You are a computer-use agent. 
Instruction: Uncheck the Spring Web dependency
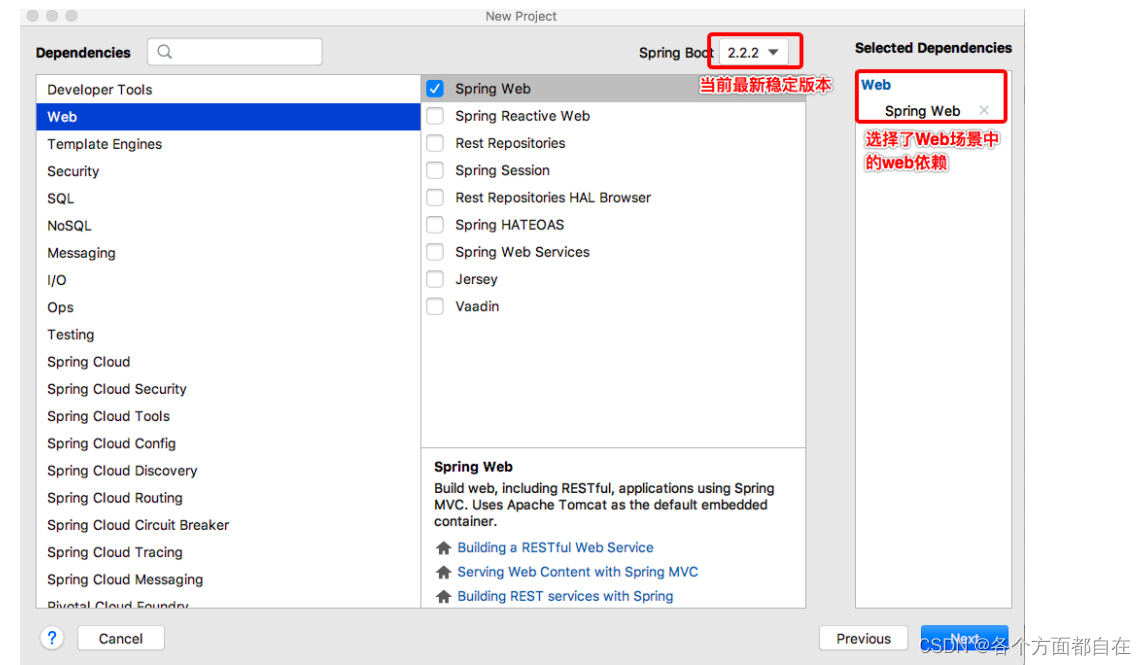[435, 88]
